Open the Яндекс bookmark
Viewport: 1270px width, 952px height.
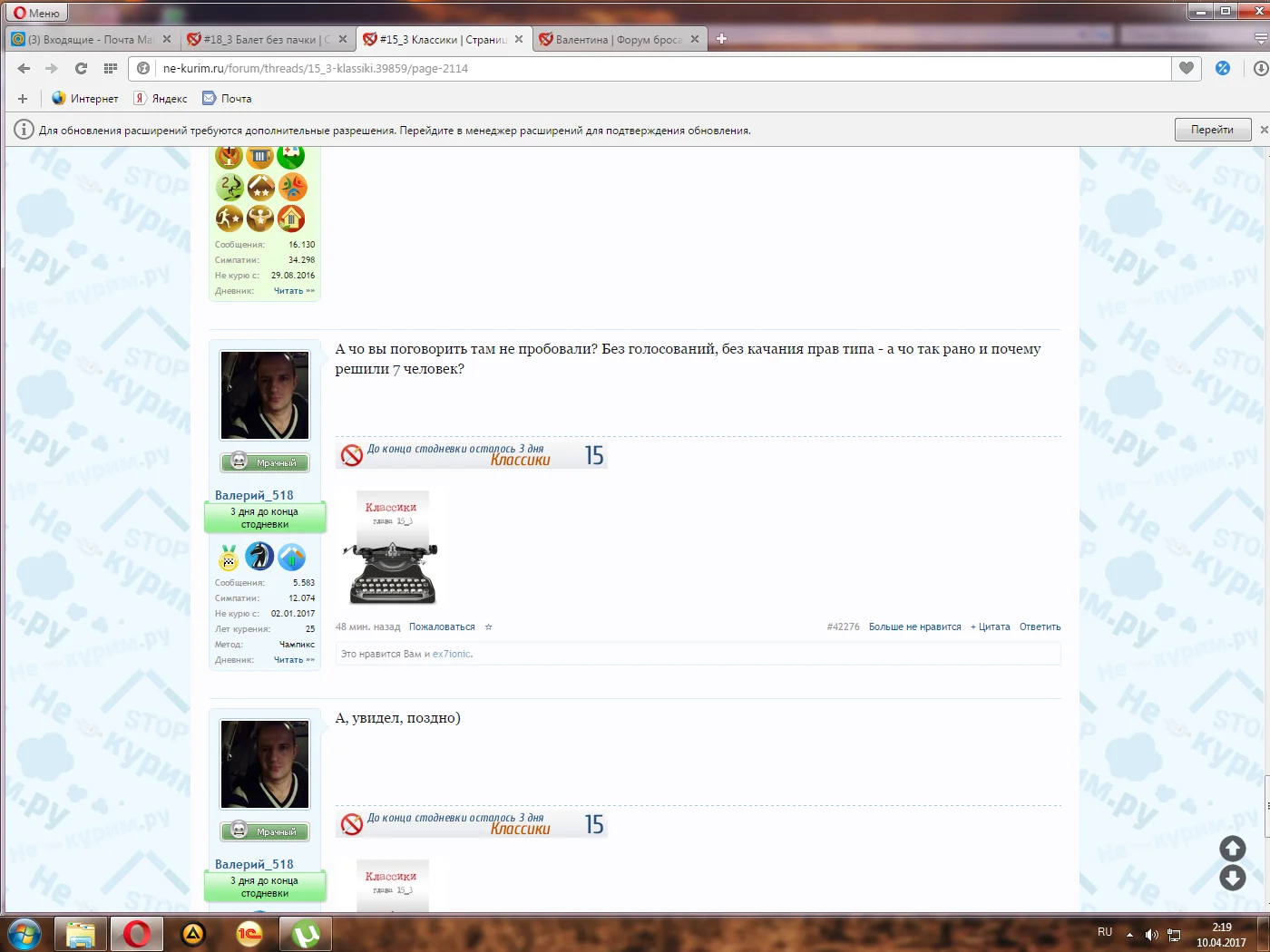click(x=161, y=98)
